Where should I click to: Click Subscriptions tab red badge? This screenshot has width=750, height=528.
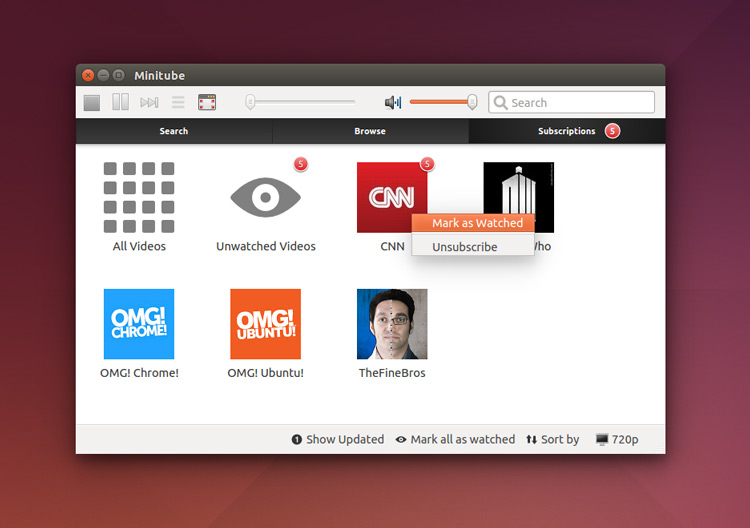[612, 131]
